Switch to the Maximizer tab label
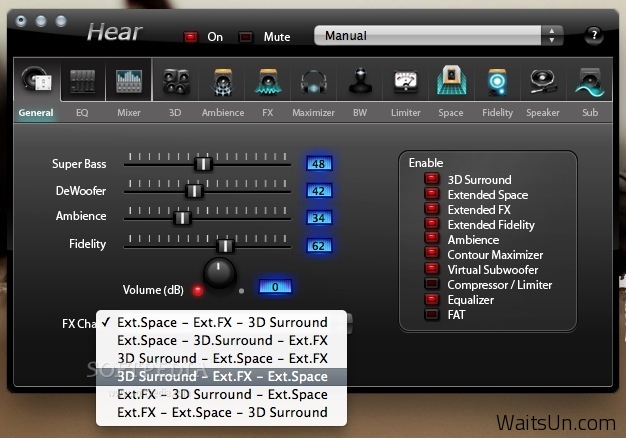The image size is (626, 438). tap(313, 113)
